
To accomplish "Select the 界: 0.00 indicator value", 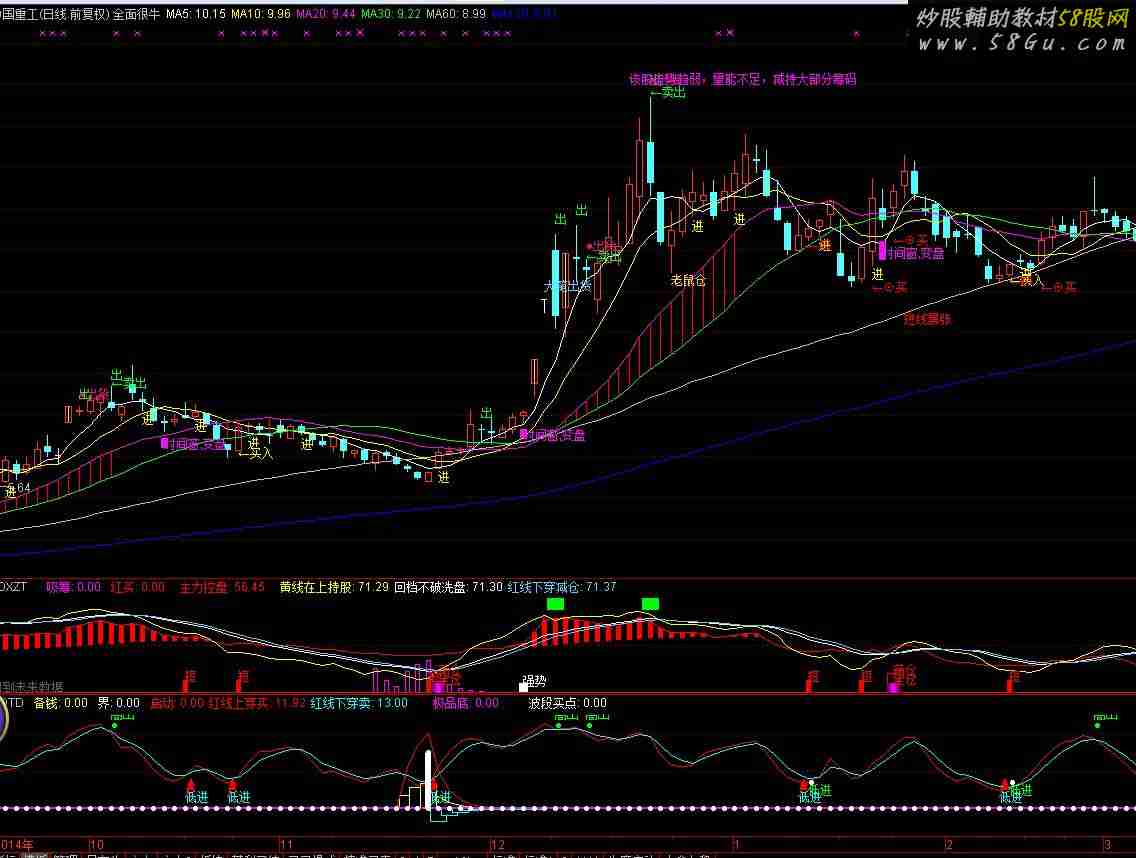I will tap(119, 703).
